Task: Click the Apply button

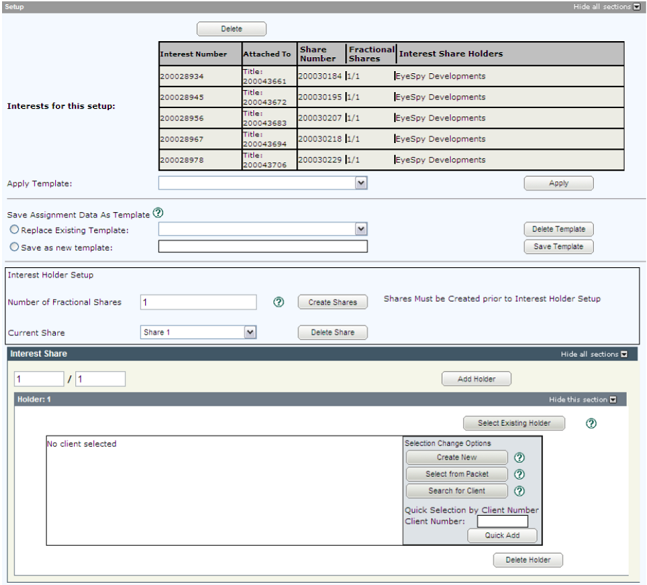Action: 559,183
